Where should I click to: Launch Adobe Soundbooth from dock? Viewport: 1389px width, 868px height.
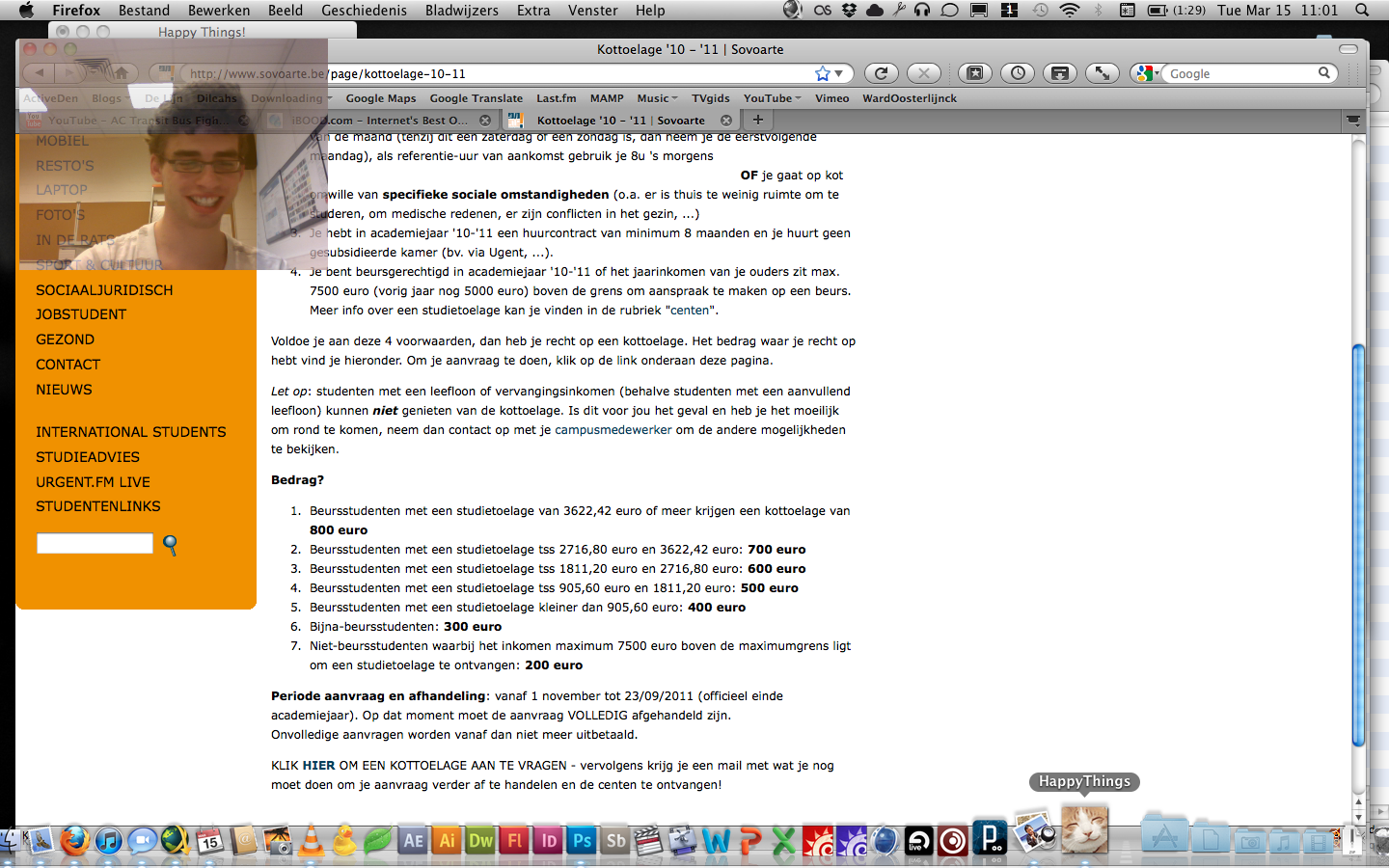coord(615,840)
